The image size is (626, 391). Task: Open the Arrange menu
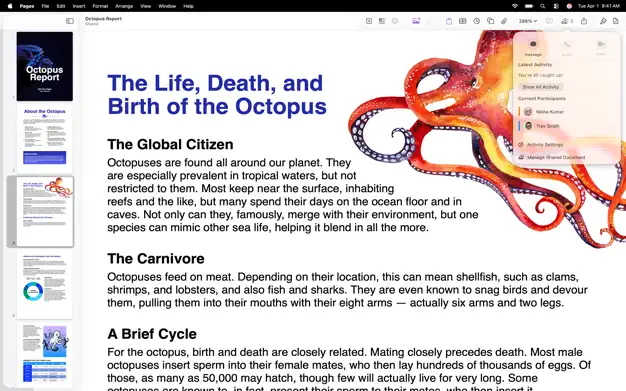coord(124,6)
